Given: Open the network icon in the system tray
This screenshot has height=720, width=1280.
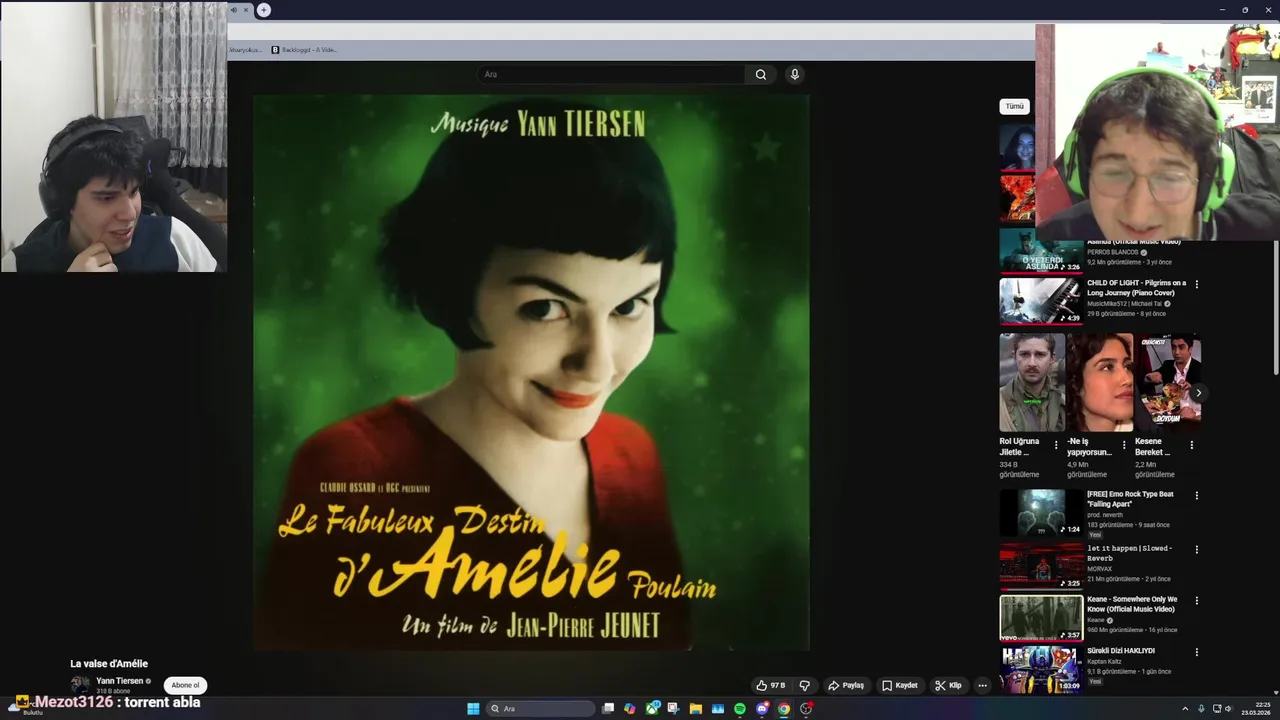Looking at the screenshot, I should point(1217,709).
